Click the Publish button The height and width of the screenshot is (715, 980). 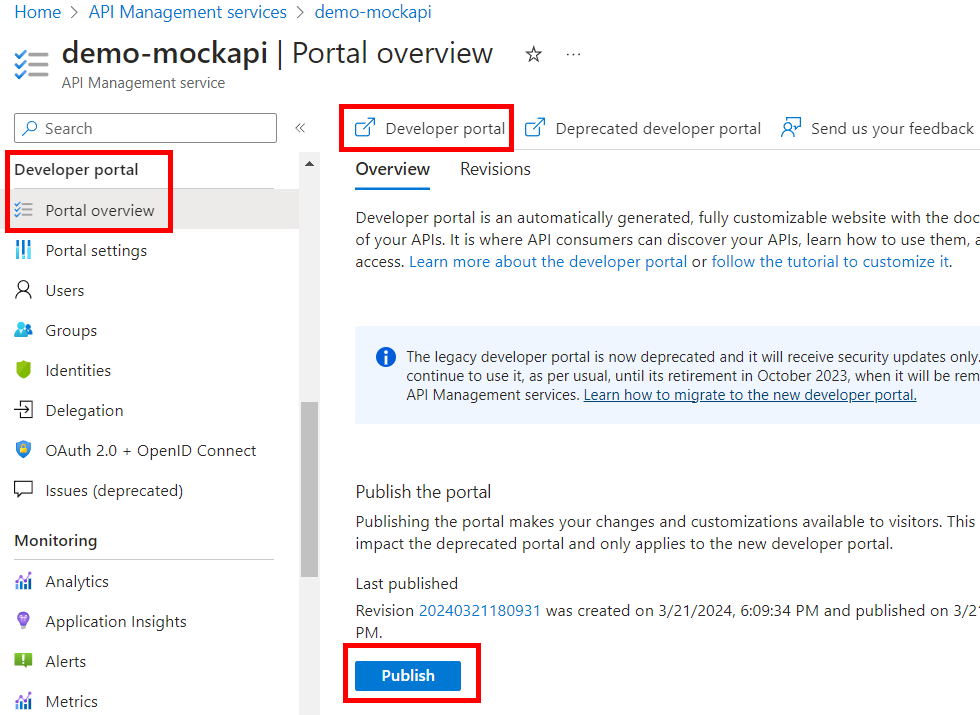tap(408, 676)
